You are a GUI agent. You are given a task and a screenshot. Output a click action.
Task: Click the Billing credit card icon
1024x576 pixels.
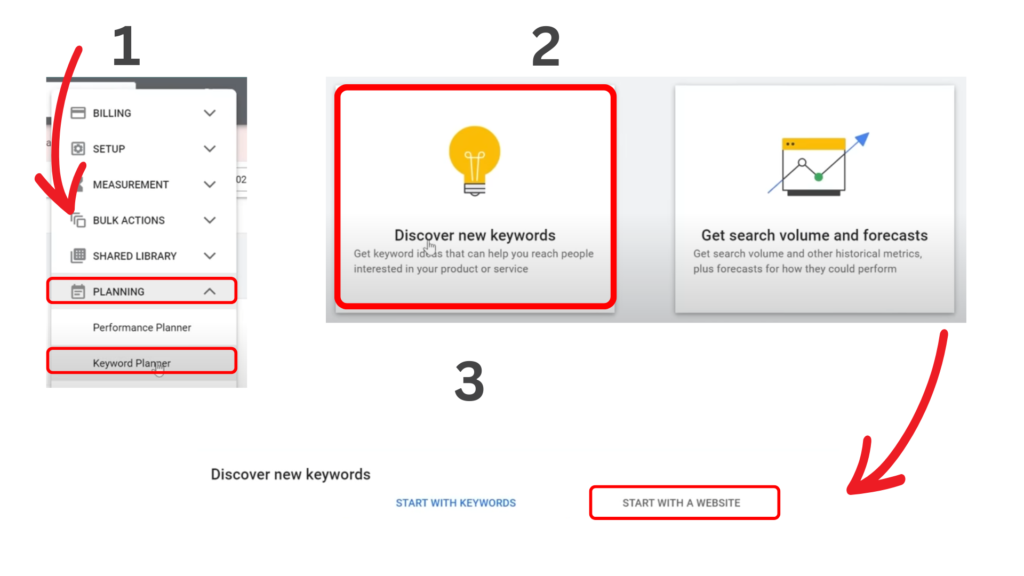coord(78,113)
